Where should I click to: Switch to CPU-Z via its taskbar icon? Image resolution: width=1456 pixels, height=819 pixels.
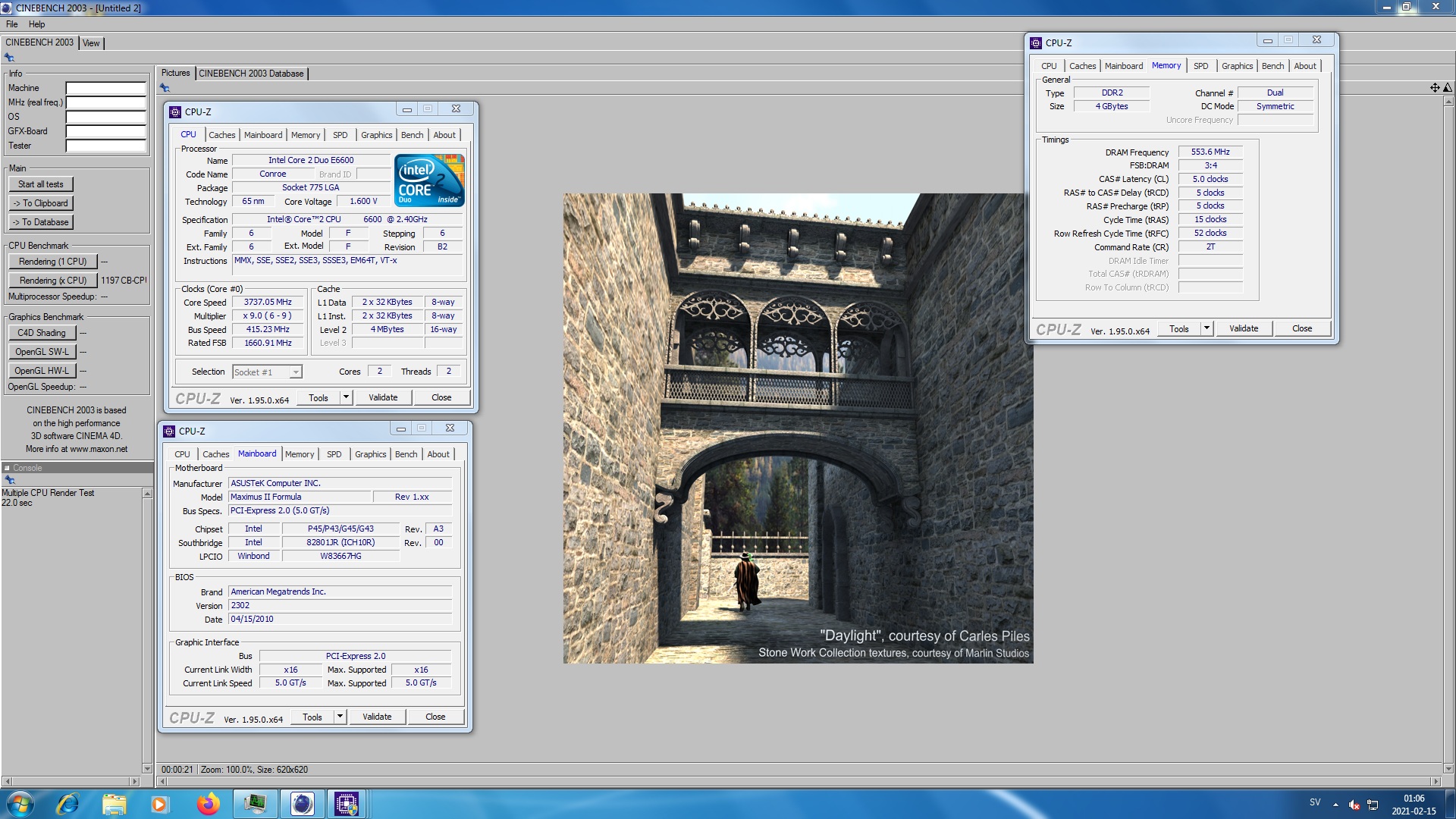coord(347,804)
